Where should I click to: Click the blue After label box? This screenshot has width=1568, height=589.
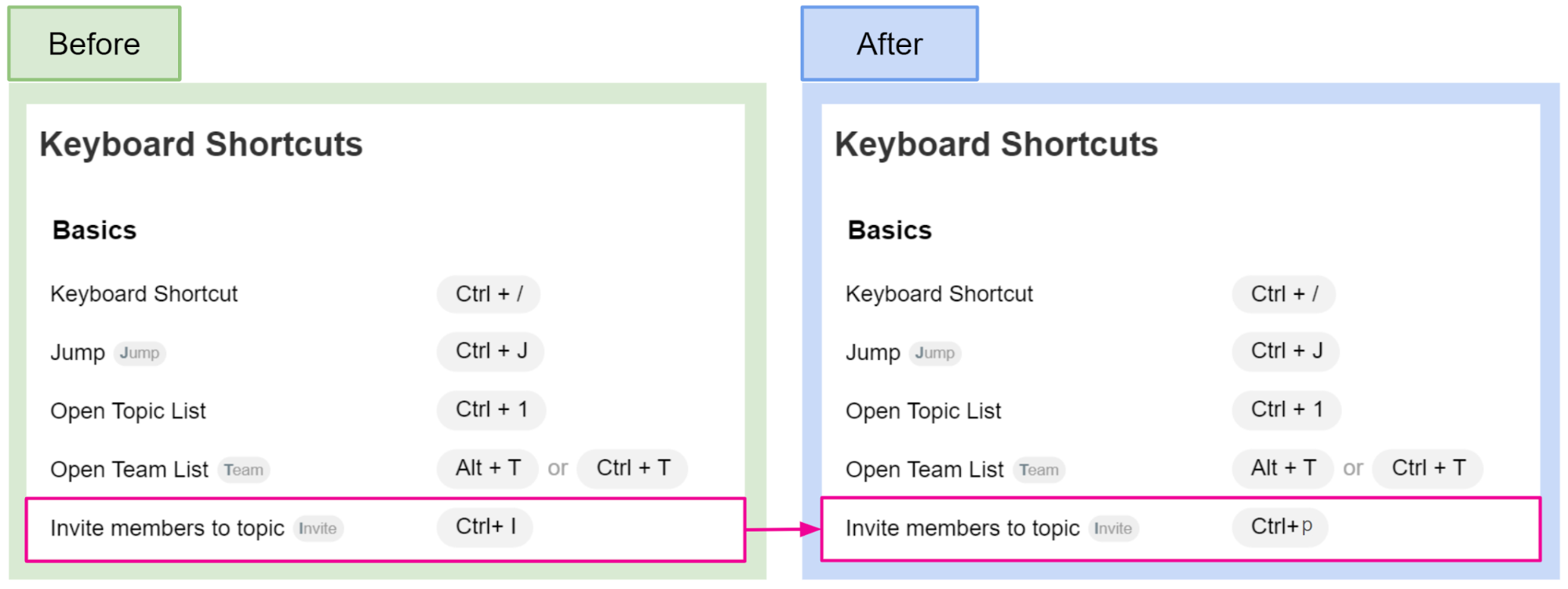pyautogui.click(x=890, y=44)
